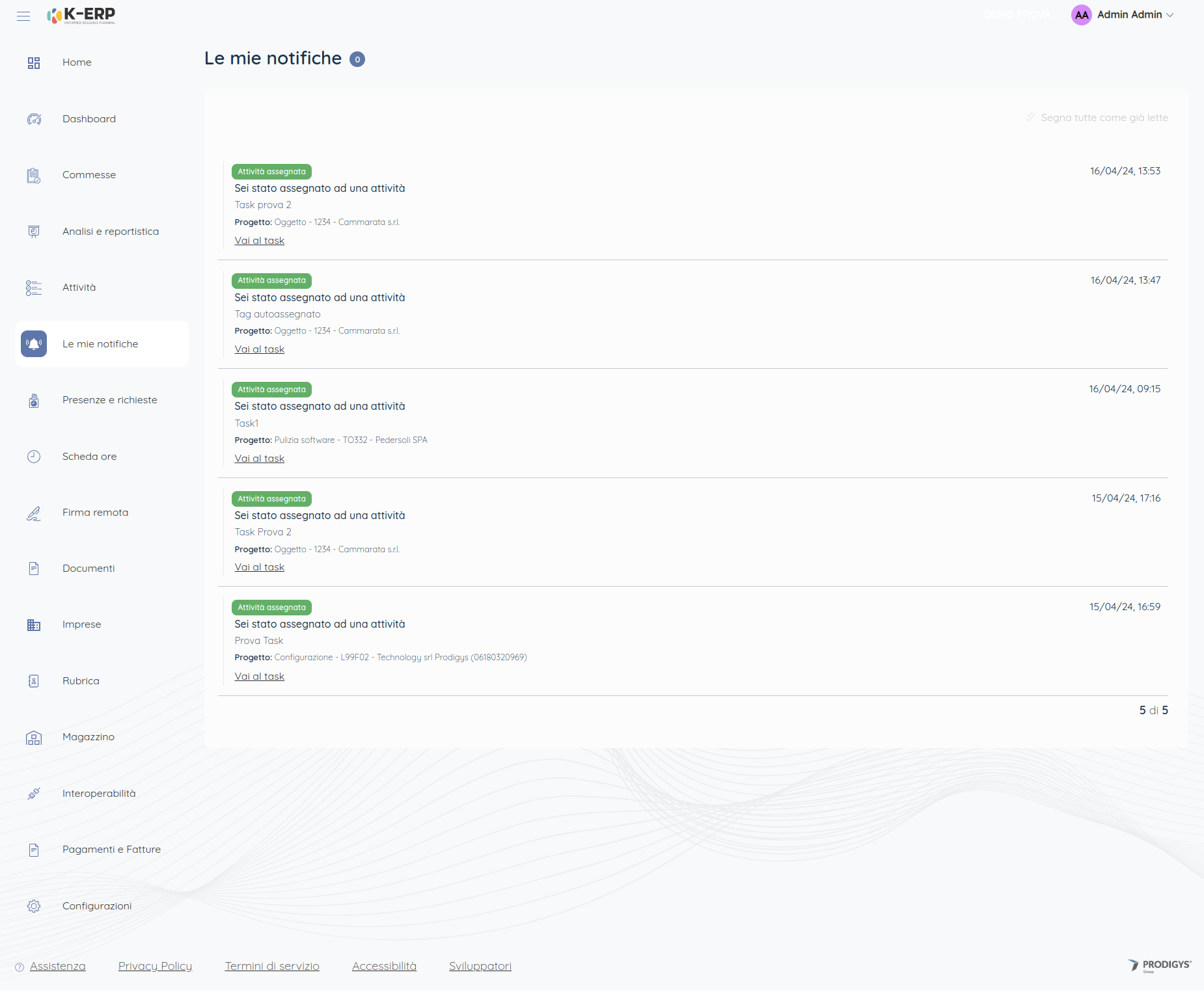The width and height of the screenshot is (1204, 992).
Task: Click the Imprese building icon
Action: (x=34, y=625)
